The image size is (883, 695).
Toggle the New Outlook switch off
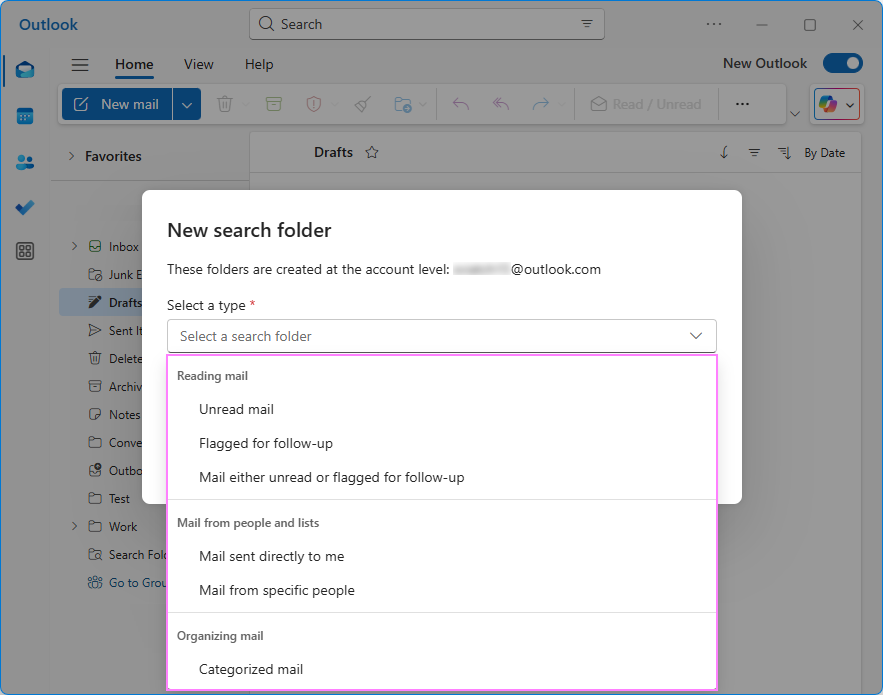click(842, 63)
